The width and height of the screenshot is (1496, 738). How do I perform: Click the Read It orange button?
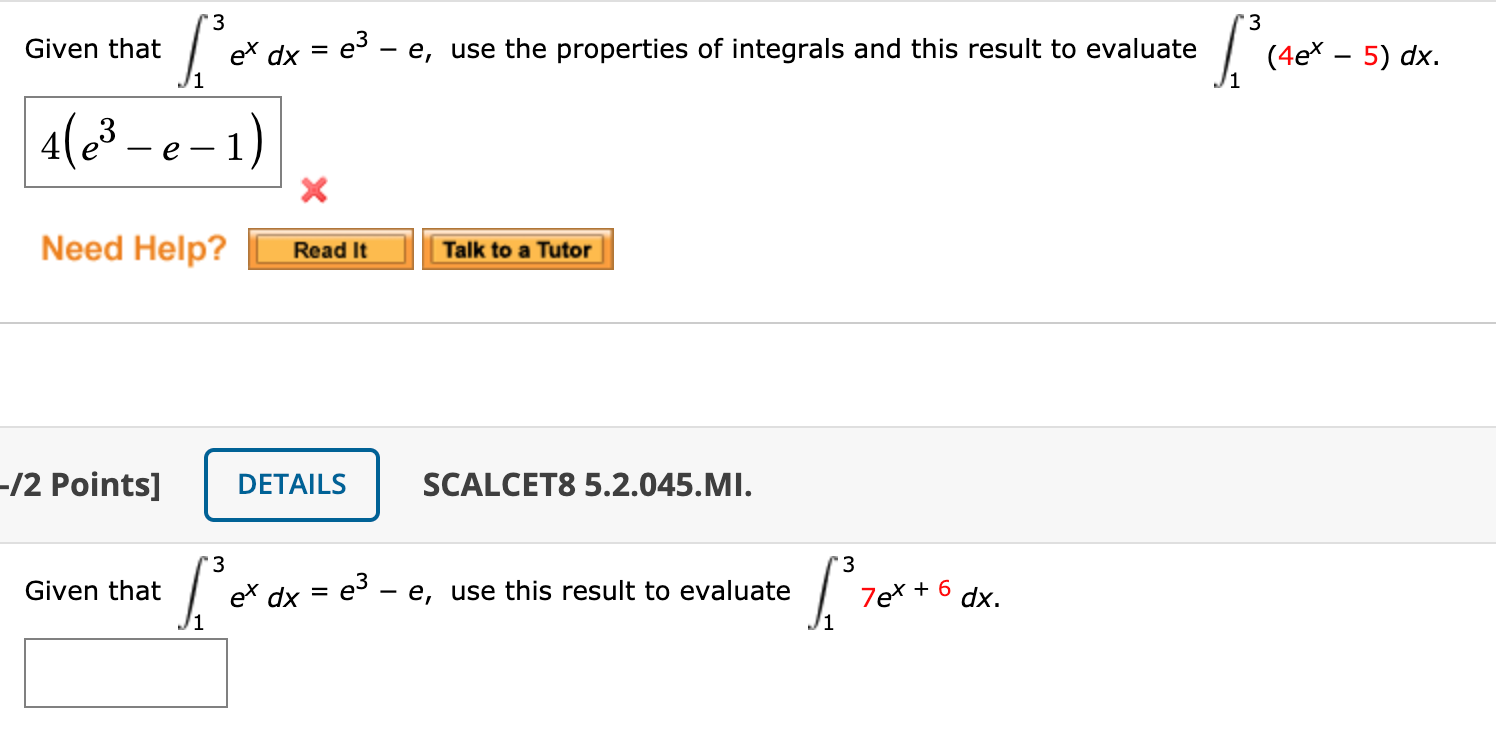point(330,249)
